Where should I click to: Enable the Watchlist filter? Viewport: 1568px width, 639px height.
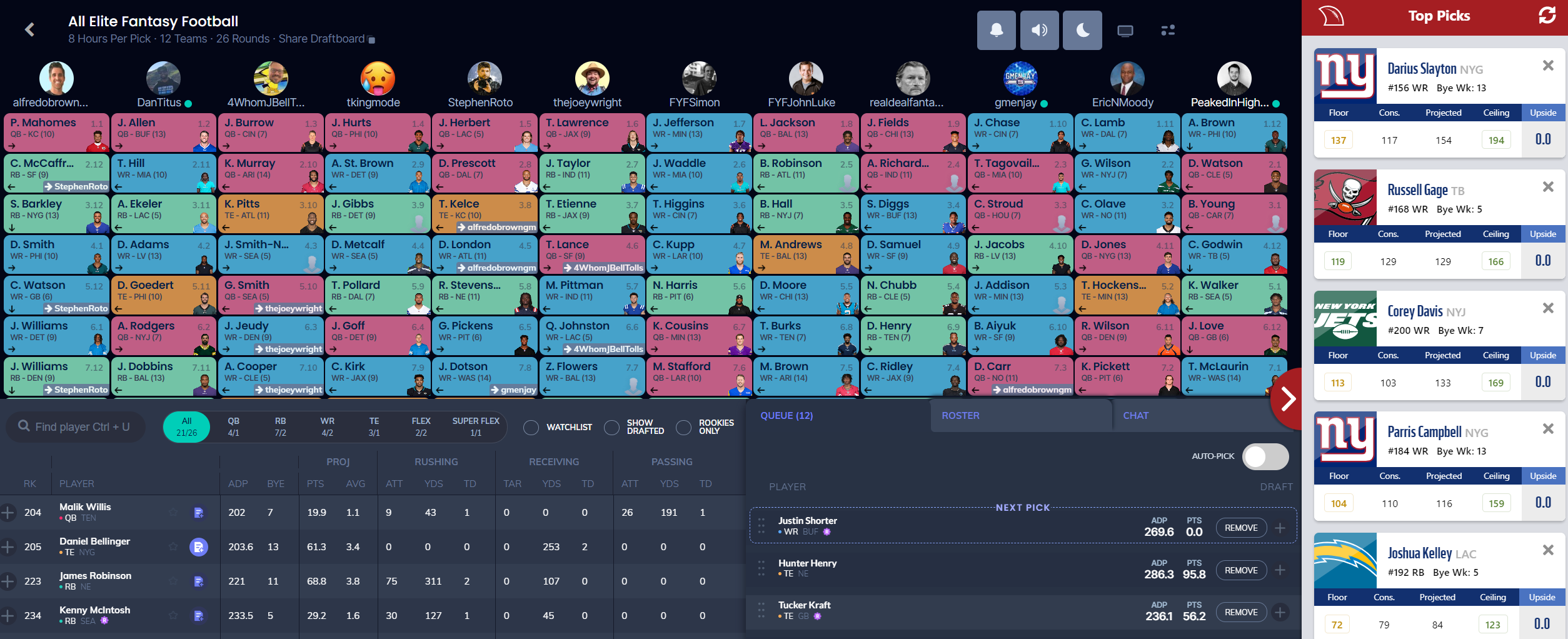(531, 428)
